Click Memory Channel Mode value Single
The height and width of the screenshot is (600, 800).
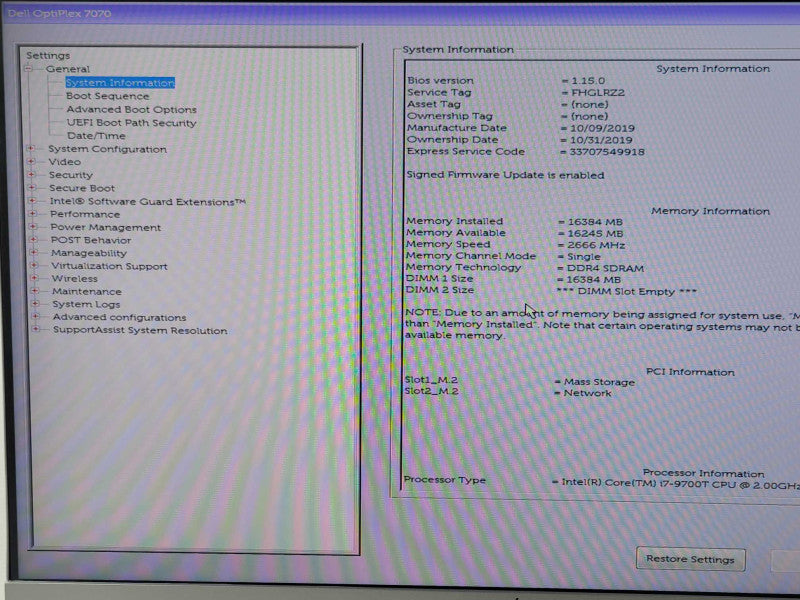coord(584,257)
